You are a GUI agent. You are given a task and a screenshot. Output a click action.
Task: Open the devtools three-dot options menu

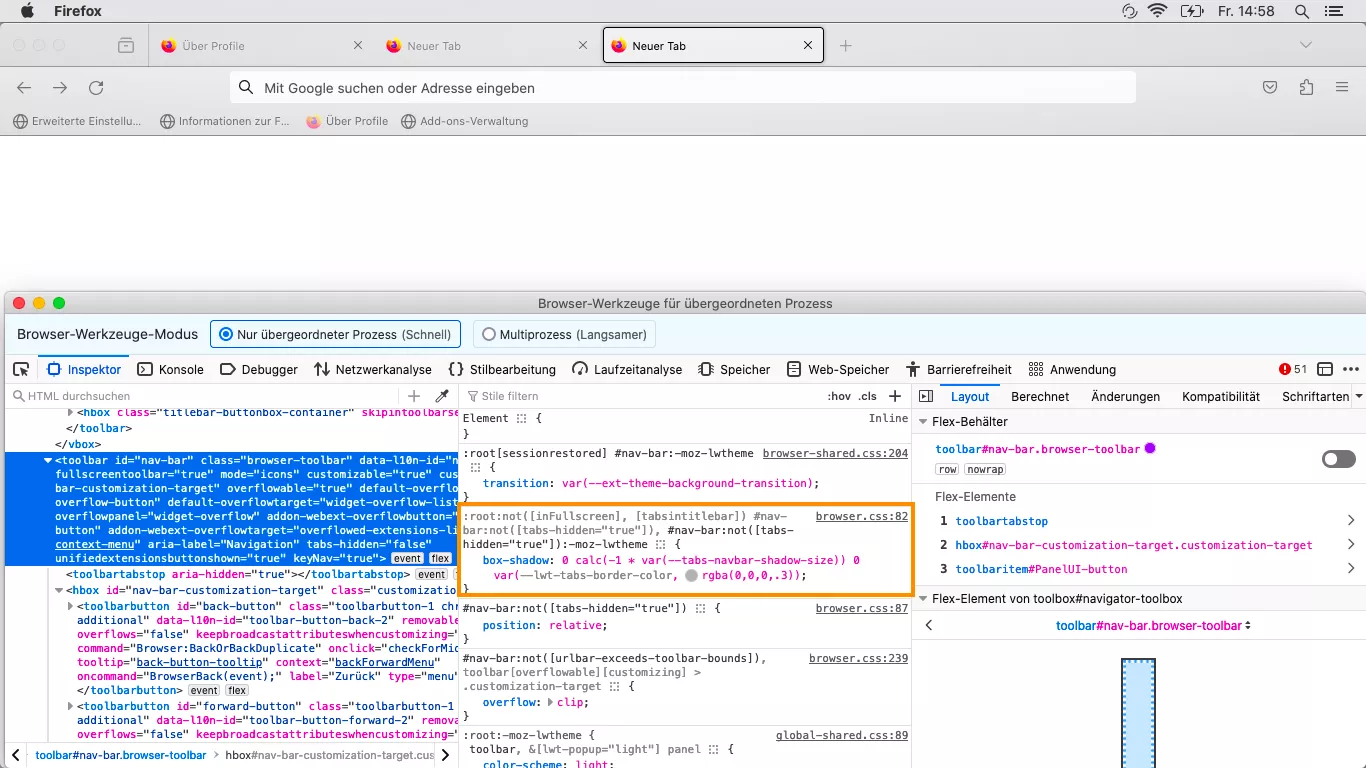[1351, 369]
